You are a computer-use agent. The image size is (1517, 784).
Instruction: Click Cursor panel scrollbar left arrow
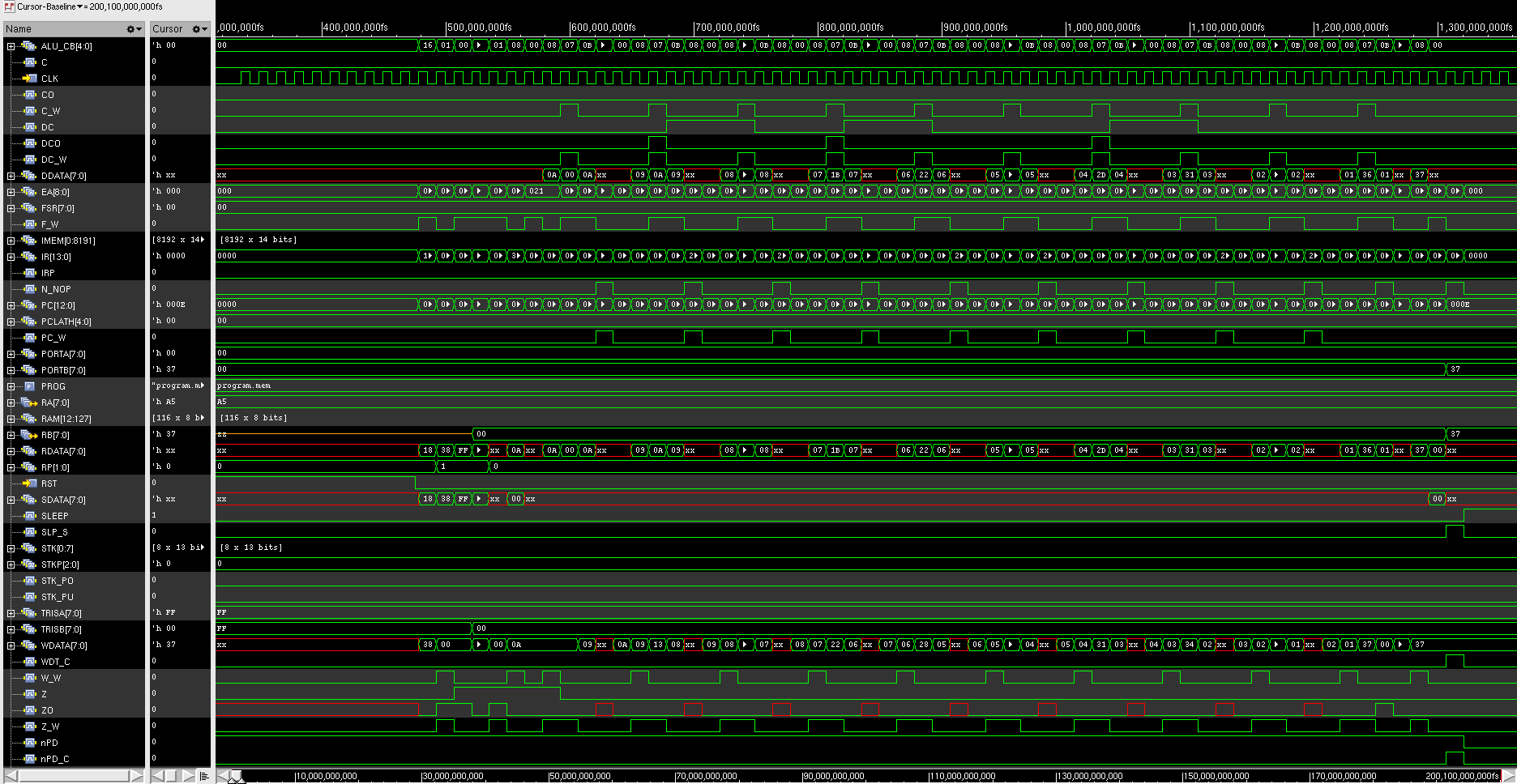coord(157,776)
